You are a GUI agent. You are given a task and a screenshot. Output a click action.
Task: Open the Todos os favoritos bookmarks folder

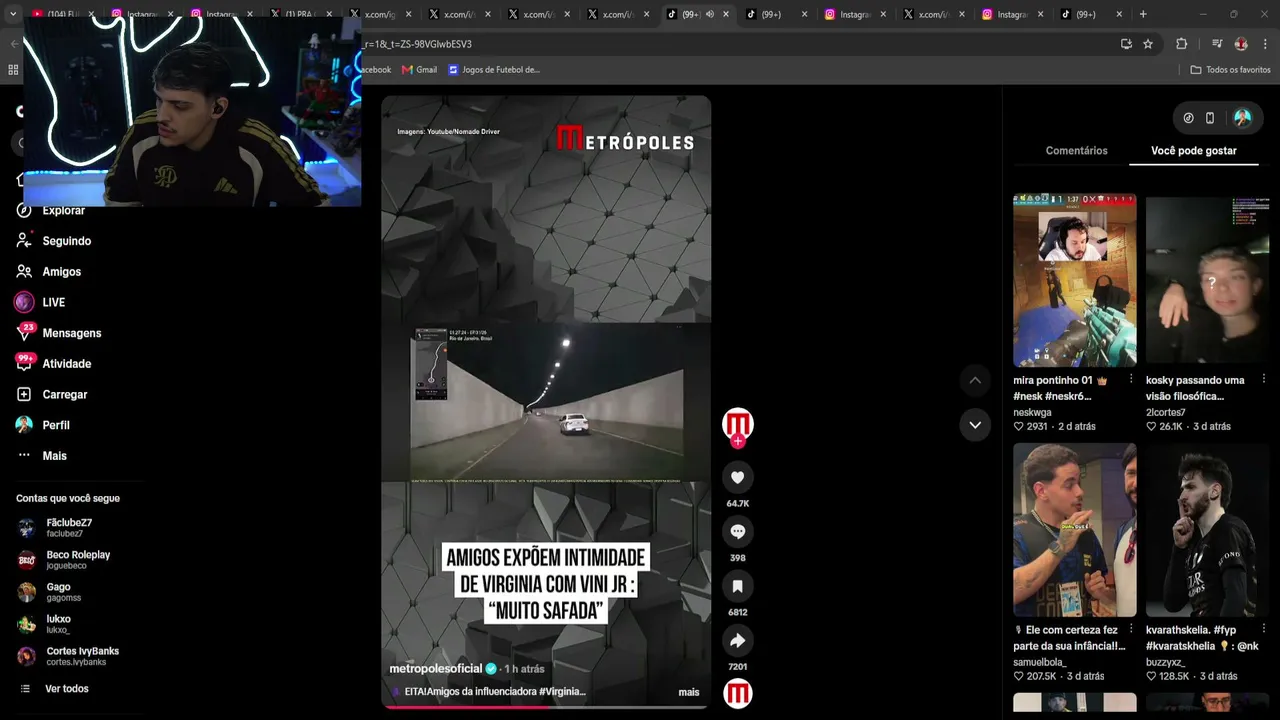coord(1230,70)
